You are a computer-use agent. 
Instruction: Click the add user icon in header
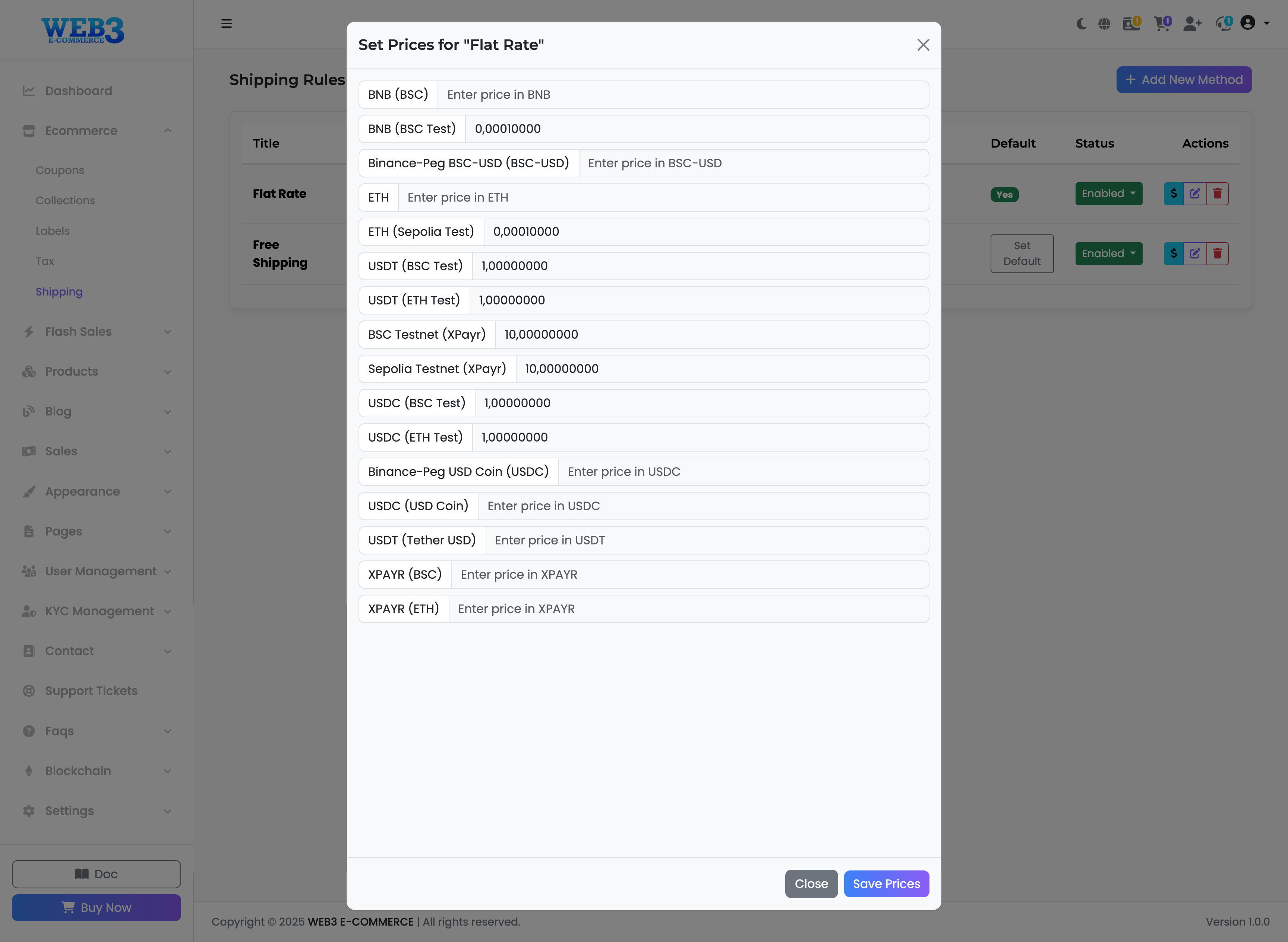1191,24
